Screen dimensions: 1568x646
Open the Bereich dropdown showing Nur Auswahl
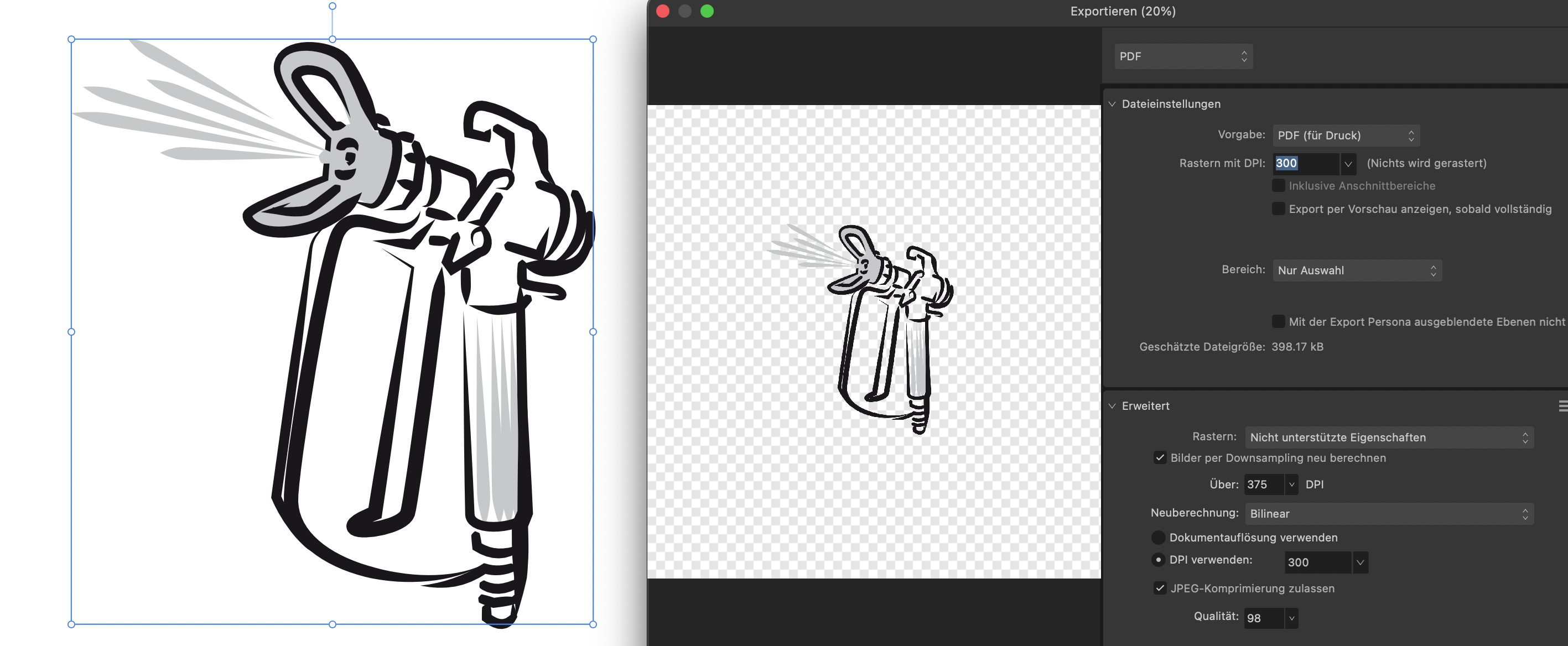[x=1357, y=270]
